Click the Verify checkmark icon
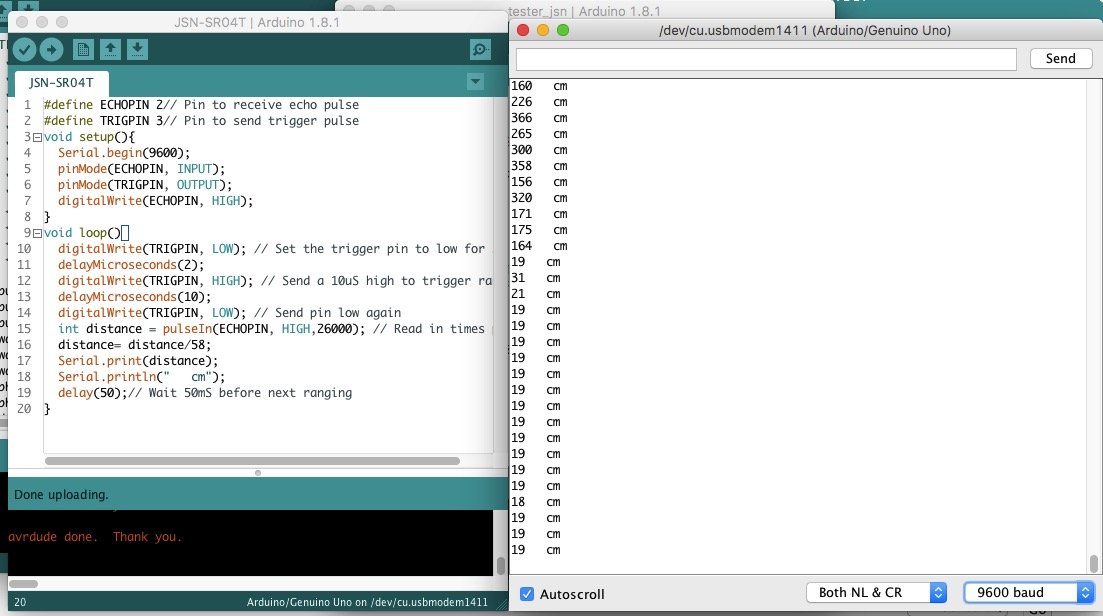This screenshot has width=1103, height=616. (24, 49)
